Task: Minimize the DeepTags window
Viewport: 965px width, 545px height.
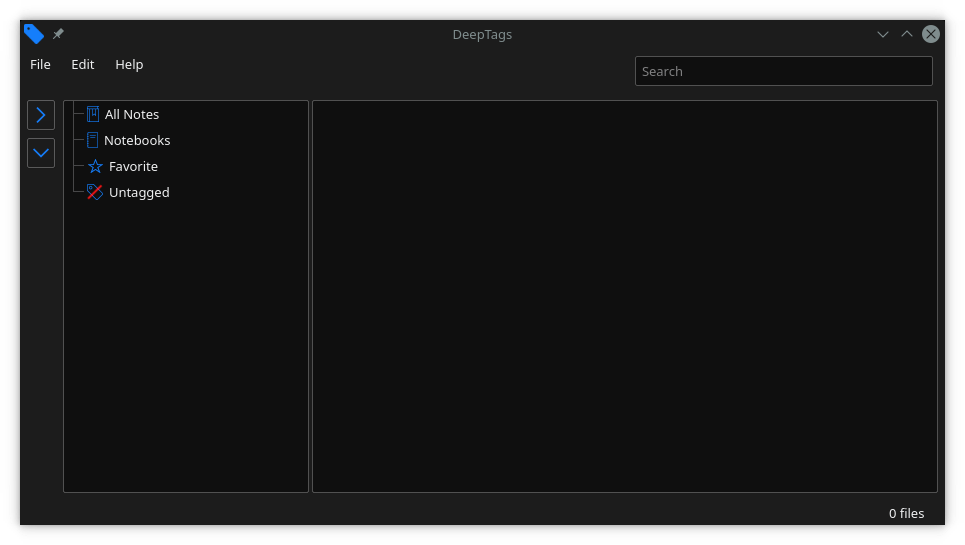Action: click(883, 34)
